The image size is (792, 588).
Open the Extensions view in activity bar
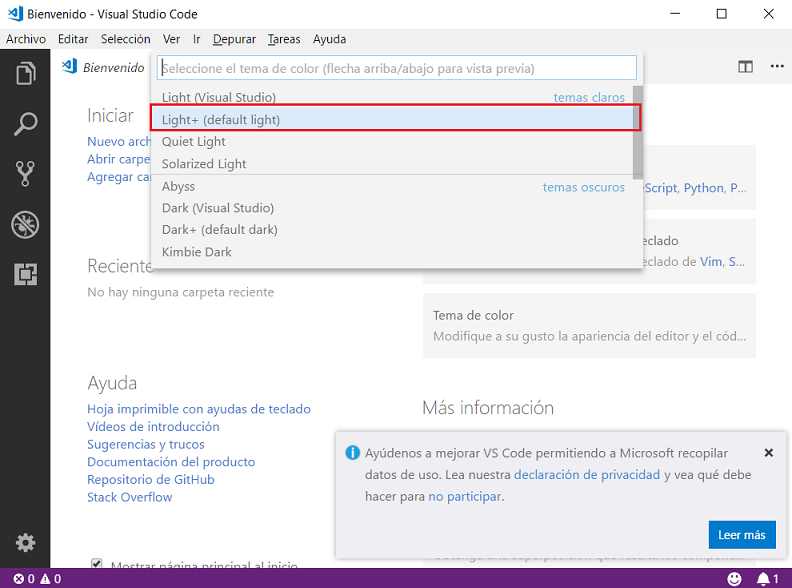click(x=25, y=274)
